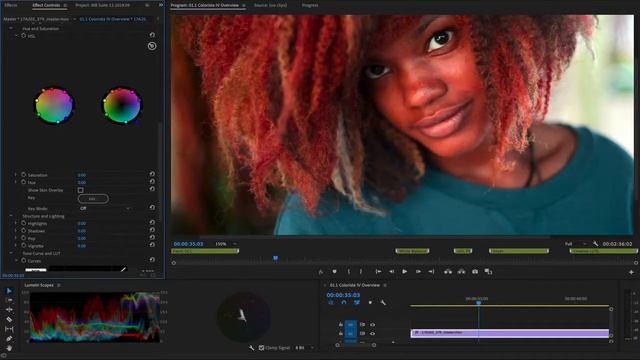The width and height of the screenshot is (640, 360).
Task: Click the Add Marker button in Program monitor
Action: (334, 271)
